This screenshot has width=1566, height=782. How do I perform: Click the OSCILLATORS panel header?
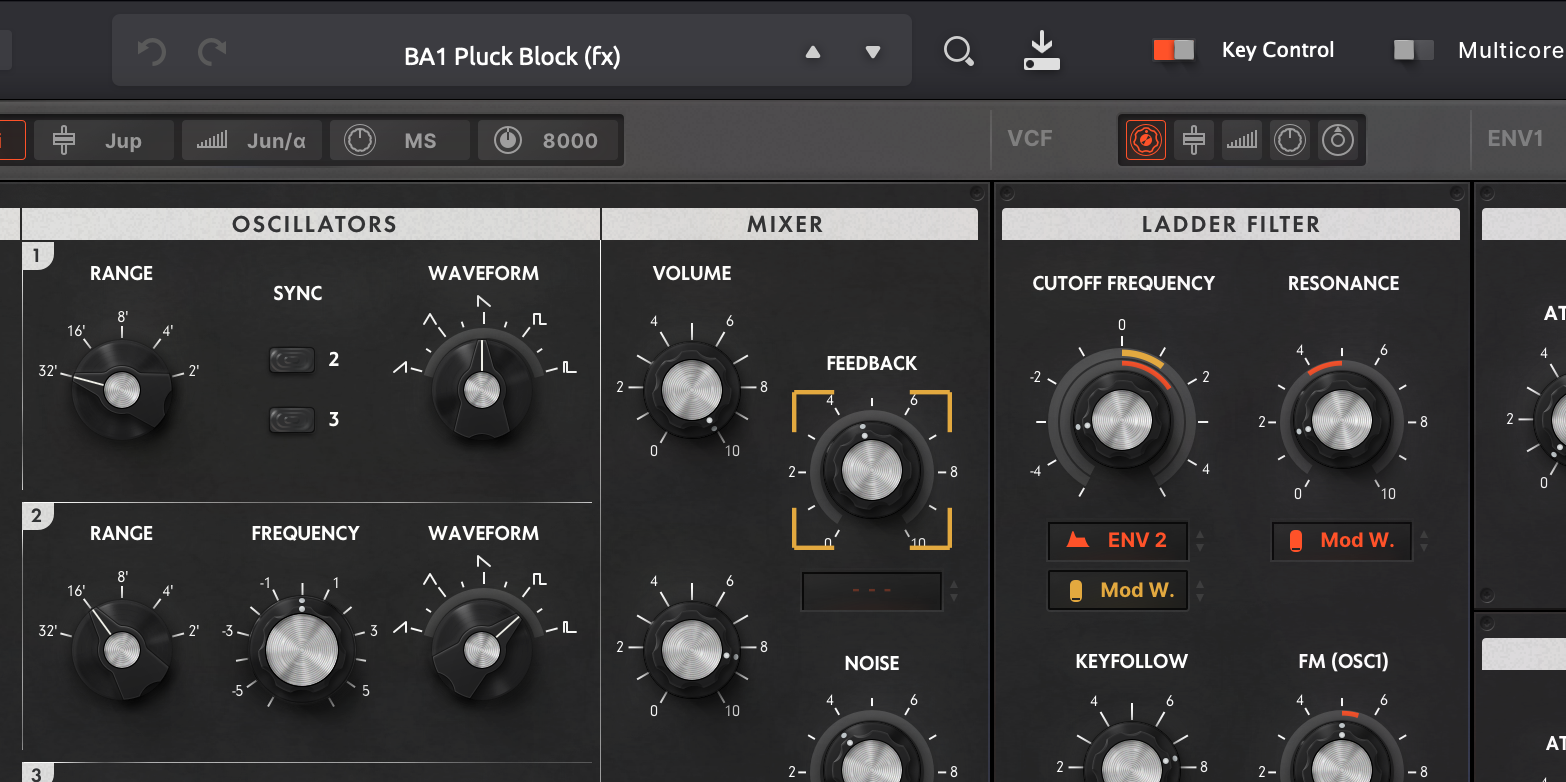click(x=312, y=224)
